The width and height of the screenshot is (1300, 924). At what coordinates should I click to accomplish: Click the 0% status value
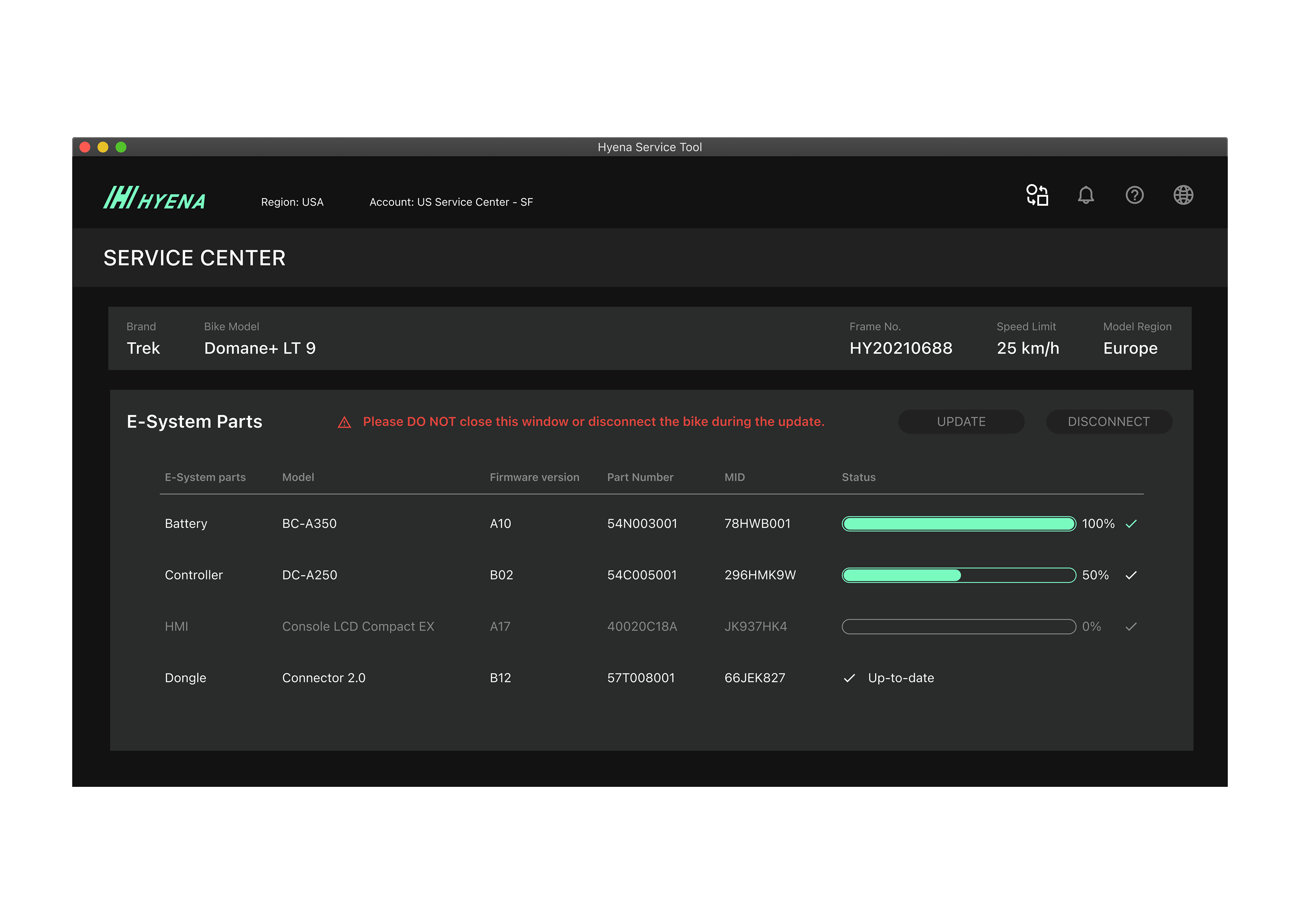tap(1091, 626)
